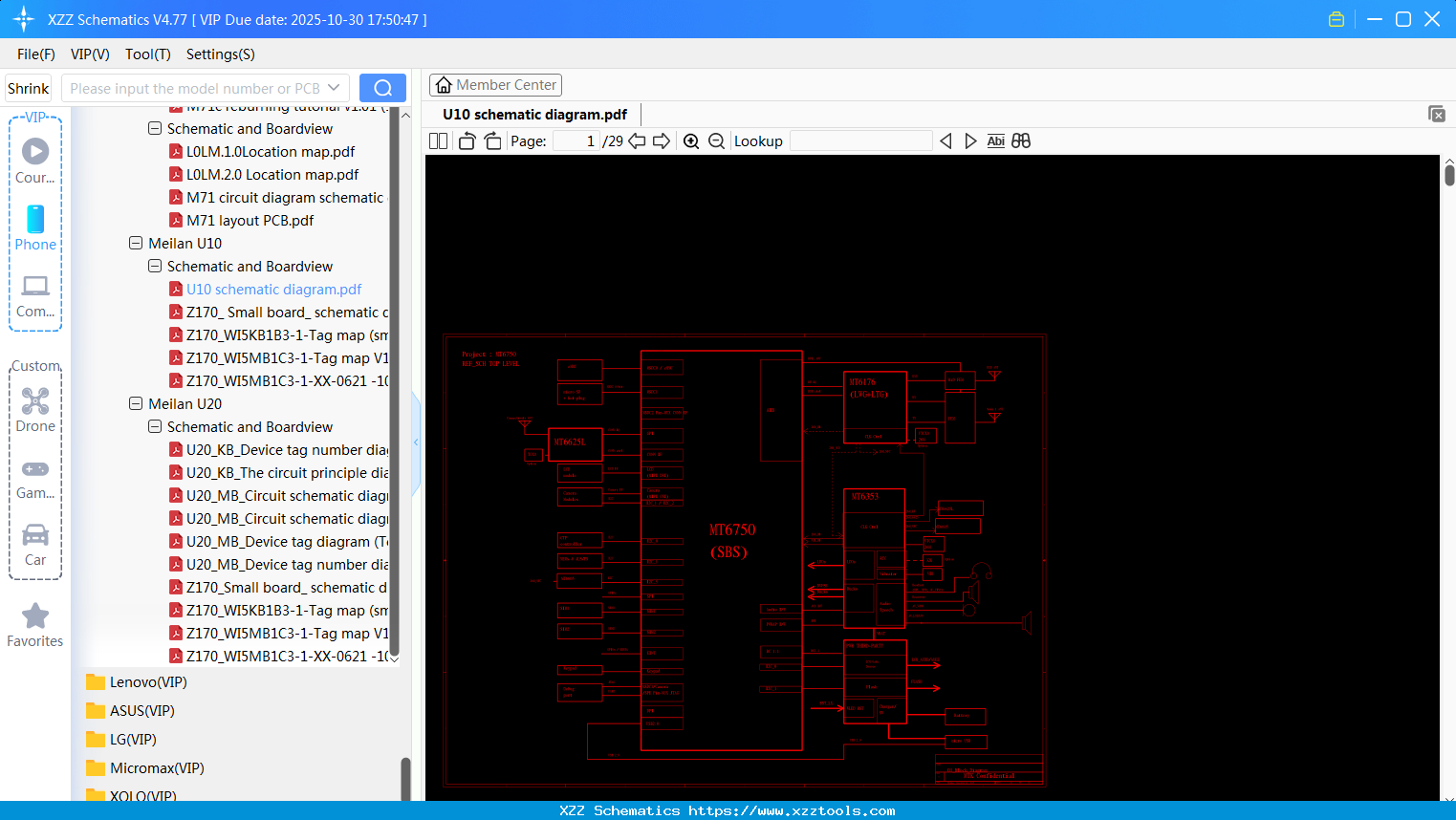Screen dimensions: 1456x820
Task: Click inside the Page number input field
Action: pyautogui.click(x=574, y=140)
